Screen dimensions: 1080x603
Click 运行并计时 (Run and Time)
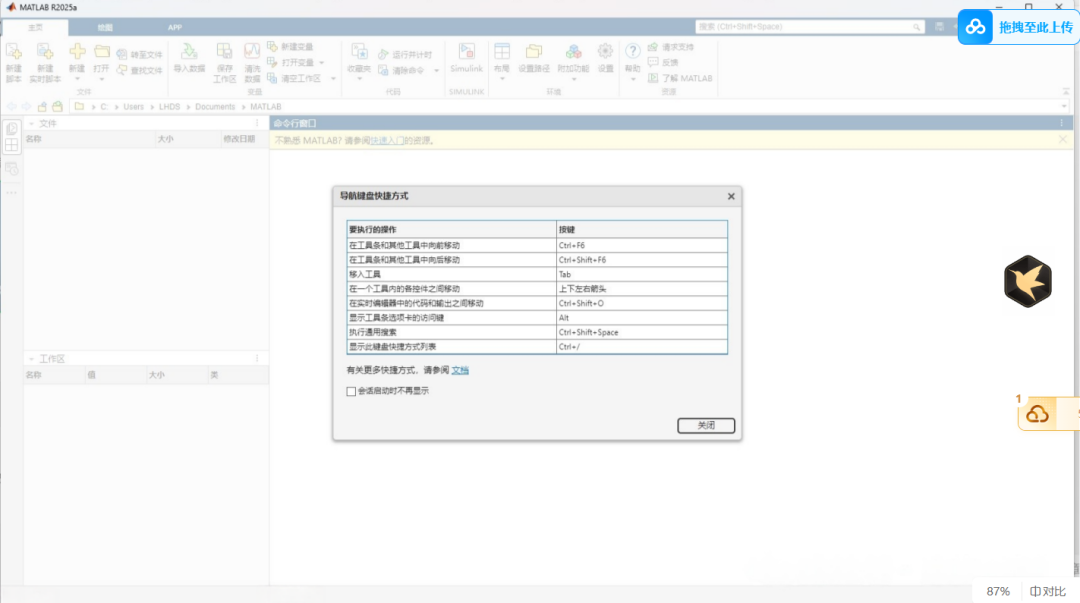pos(405,54)
